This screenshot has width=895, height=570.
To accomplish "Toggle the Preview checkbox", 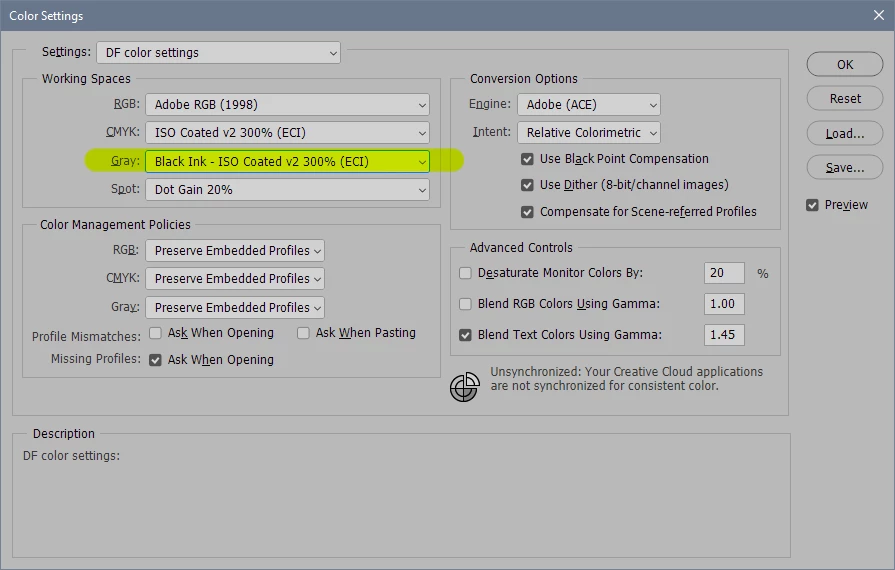I will (812, 205).
